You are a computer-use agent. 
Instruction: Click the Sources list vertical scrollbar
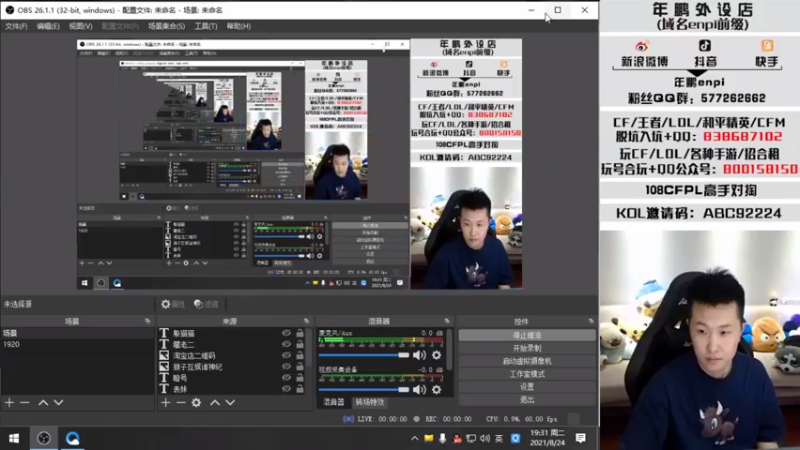[x=309, y=348]
